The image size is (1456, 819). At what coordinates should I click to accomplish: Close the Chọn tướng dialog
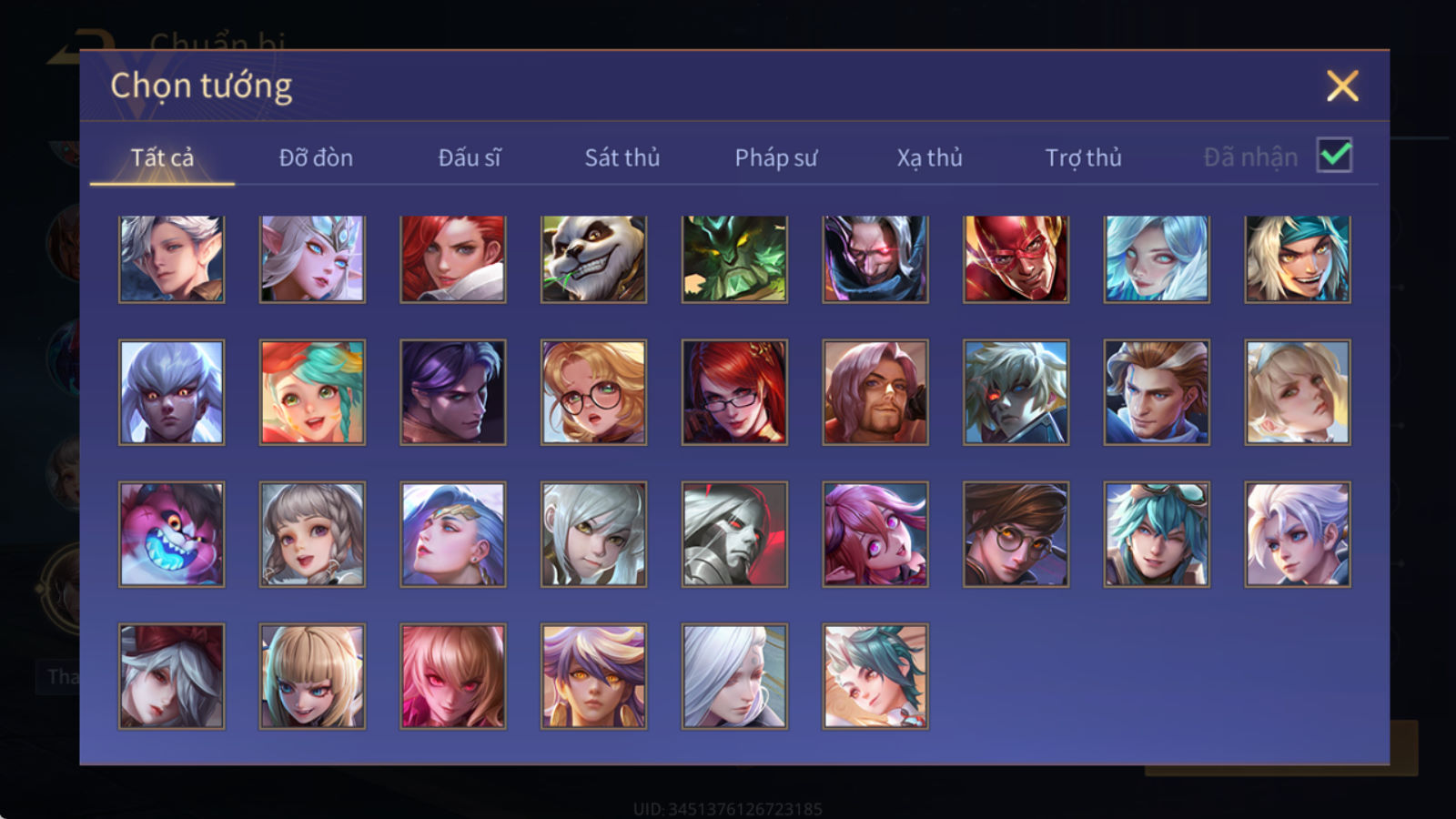click(x=1342, y=86)
